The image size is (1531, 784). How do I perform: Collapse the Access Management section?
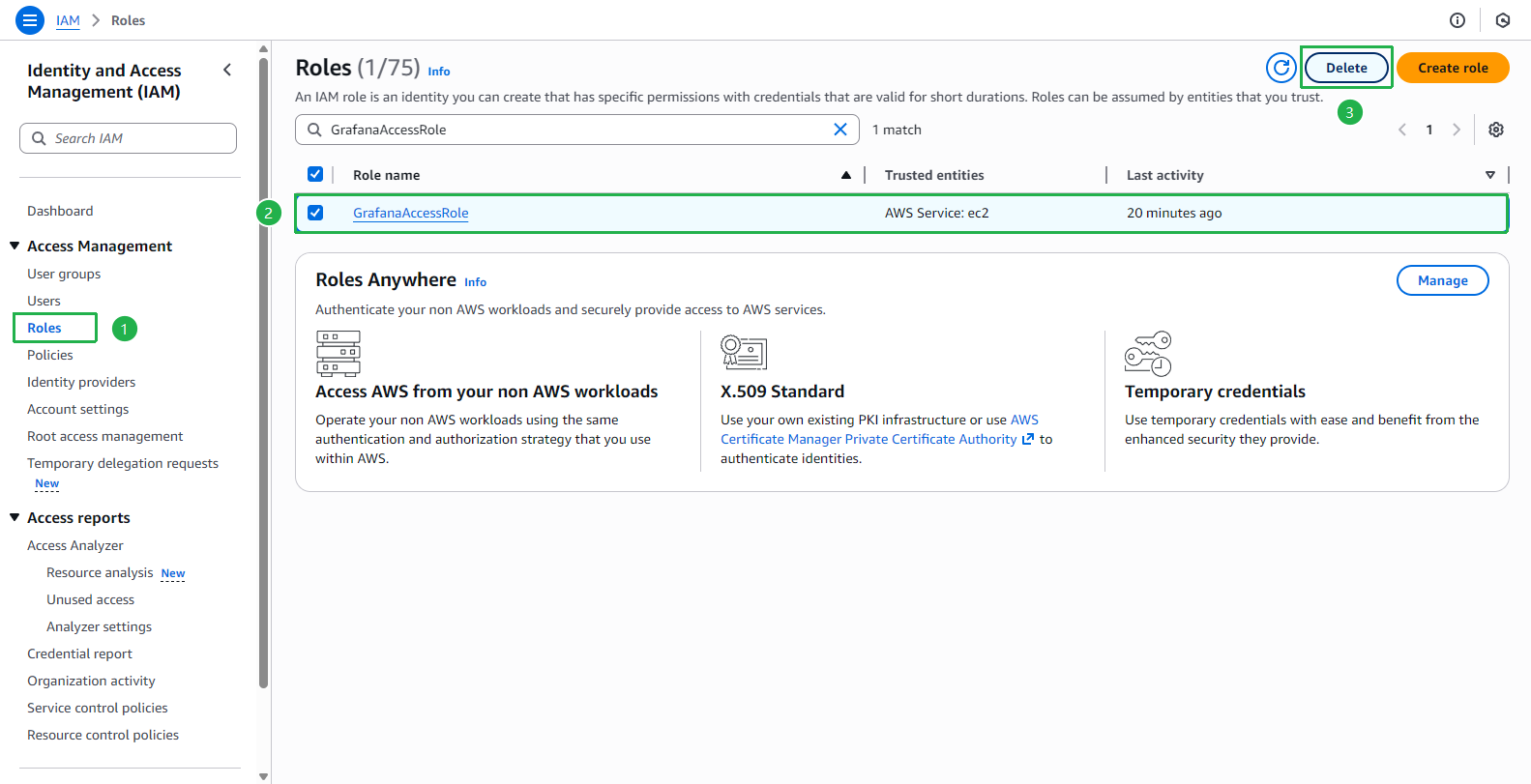coord(15,246)
